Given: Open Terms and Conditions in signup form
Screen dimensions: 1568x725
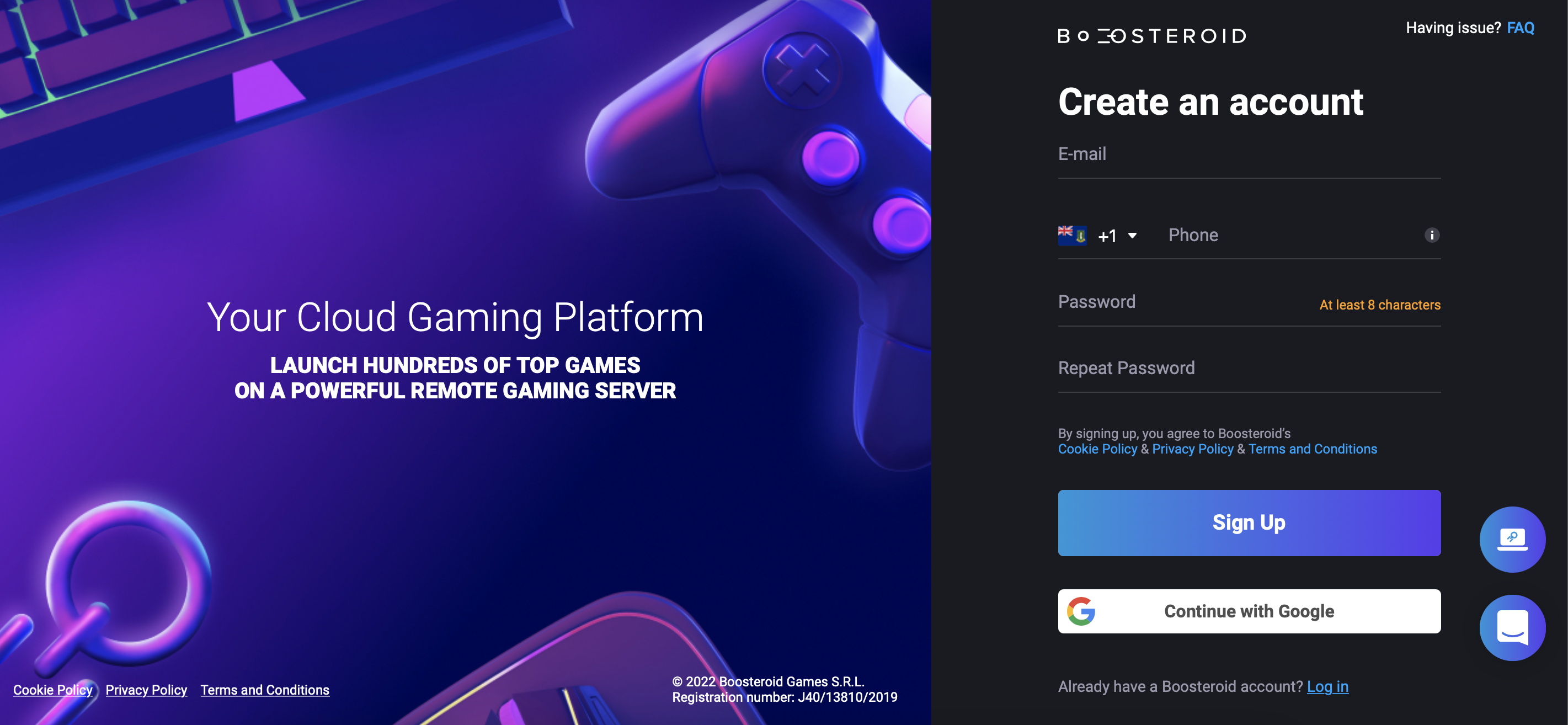Looking at the screenshot, I should [x=1313, y=449].
